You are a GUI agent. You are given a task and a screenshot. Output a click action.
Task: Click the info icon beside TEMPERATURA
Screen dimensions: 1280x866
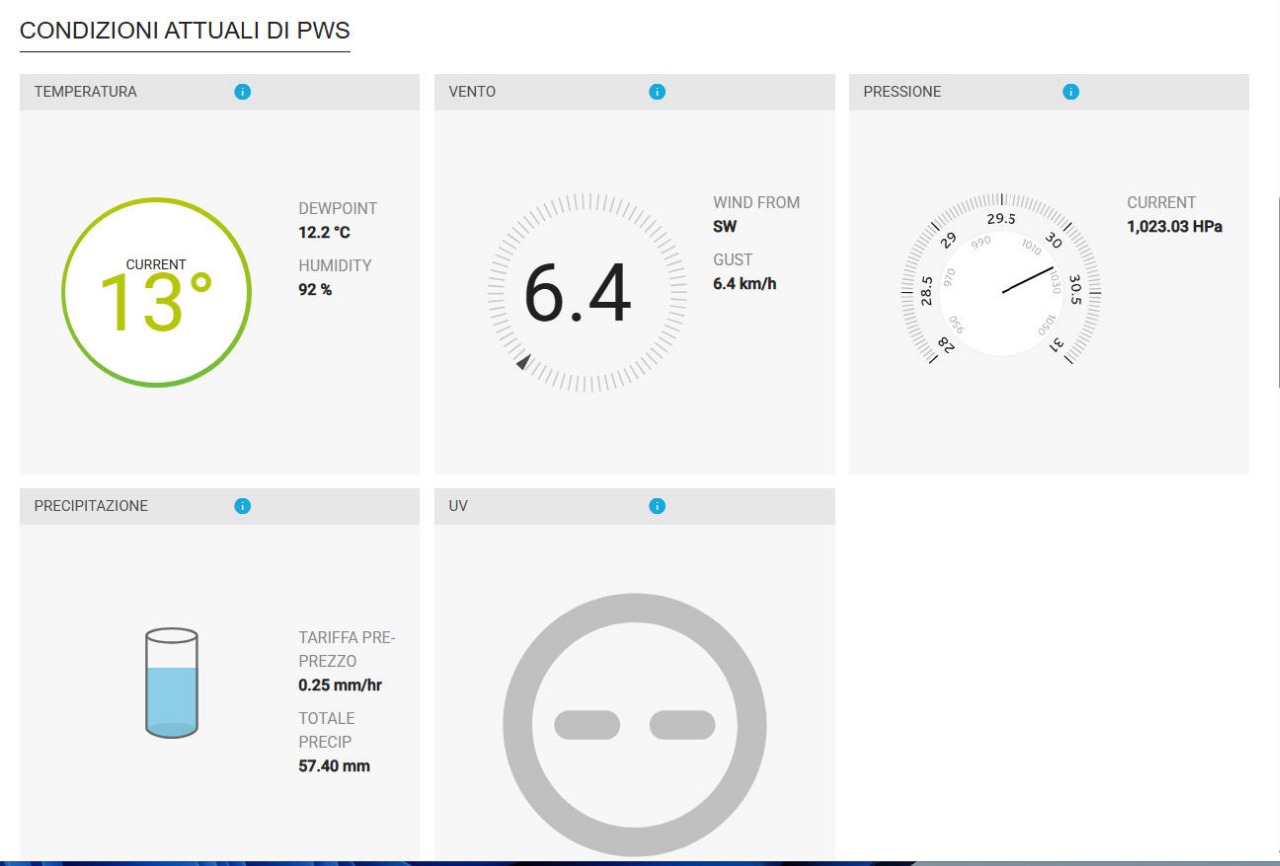pos(242,92)
